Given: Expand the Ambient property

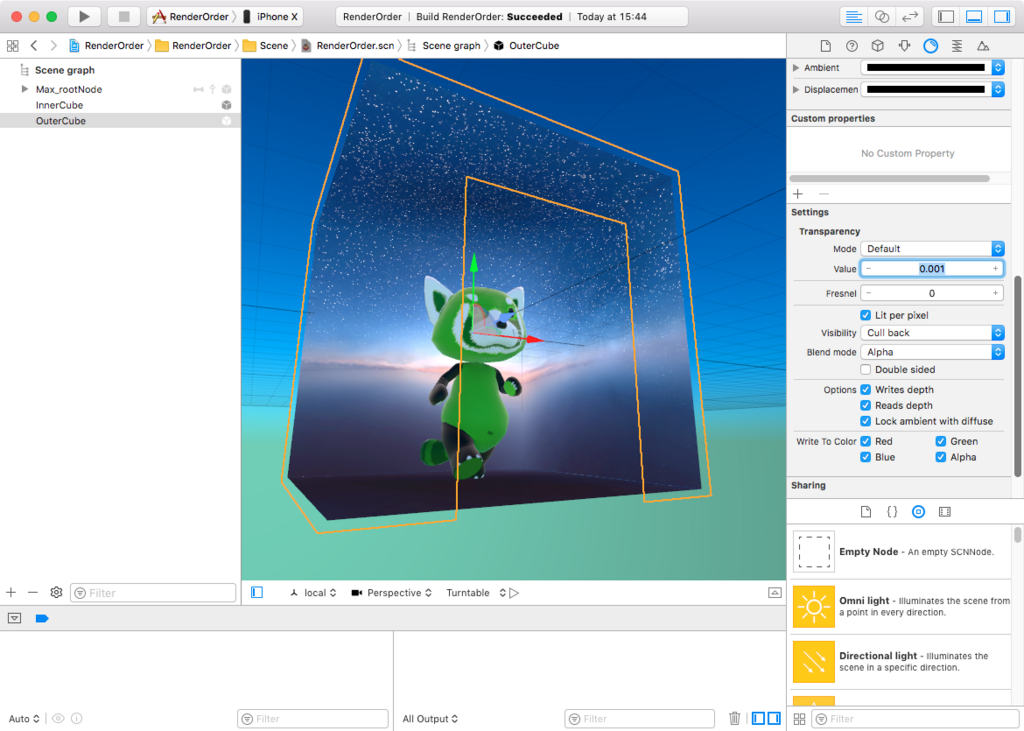Looking at the screenshot, I should point(795,68).
